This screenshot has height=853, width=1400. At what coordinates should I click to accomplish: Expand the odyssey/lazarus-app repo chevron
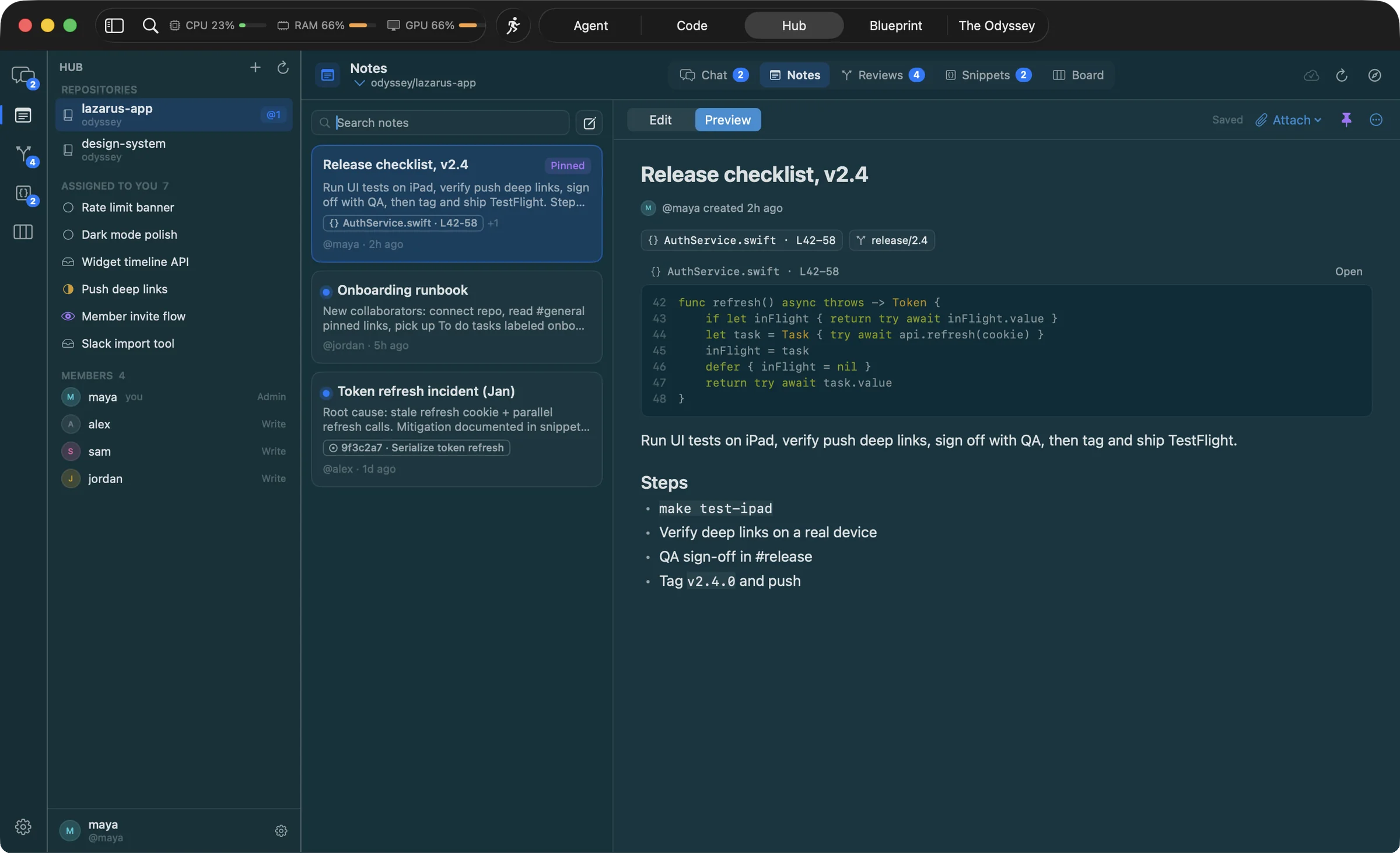(359, 83)
